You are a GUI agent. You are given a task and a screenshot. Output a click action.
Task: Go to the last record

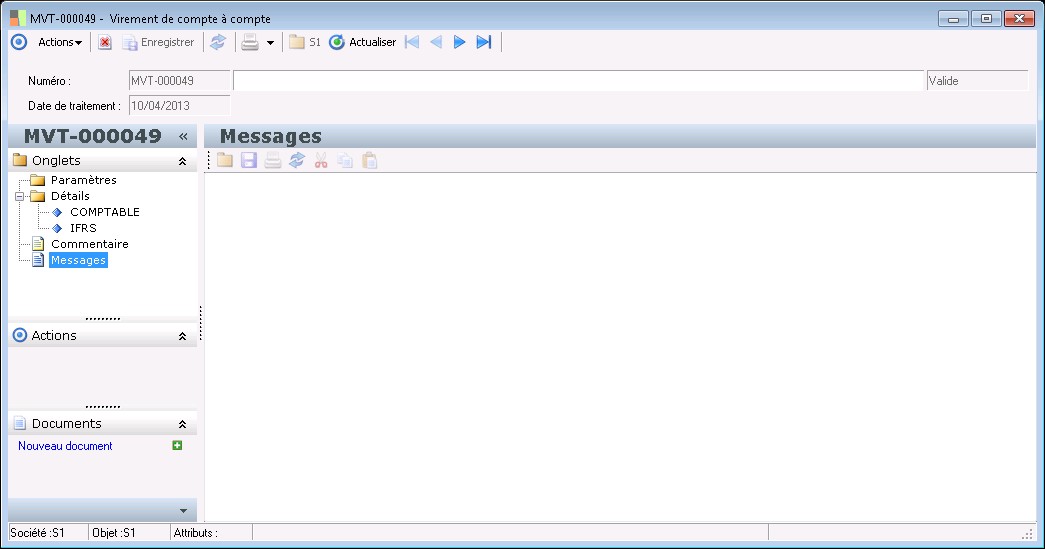pos(484,42)
